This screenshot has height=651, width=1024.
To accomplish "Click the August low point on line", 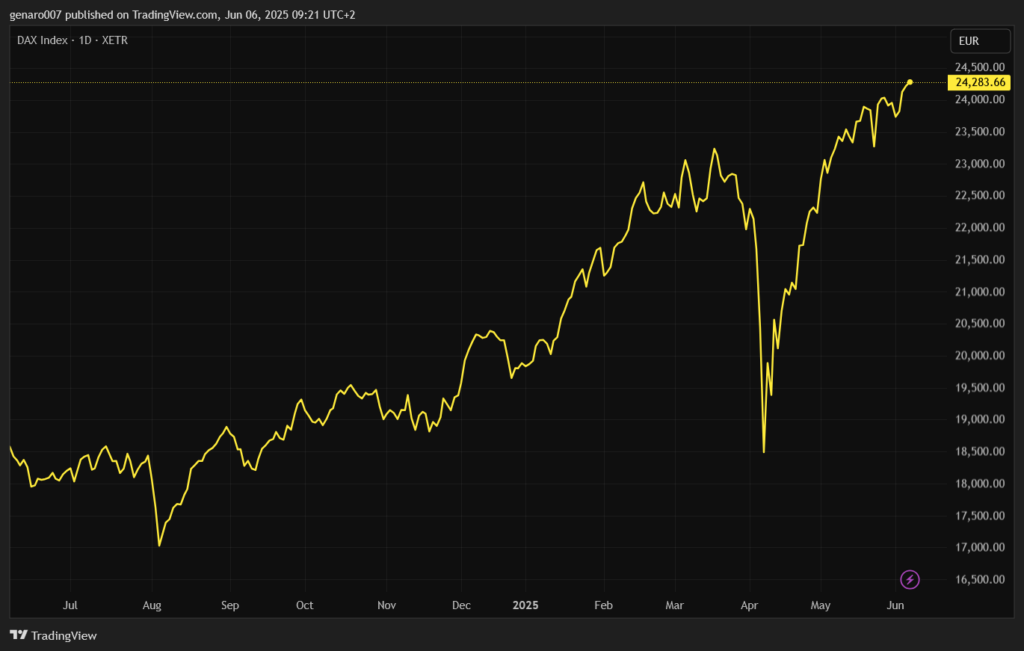I will point(159,545).
